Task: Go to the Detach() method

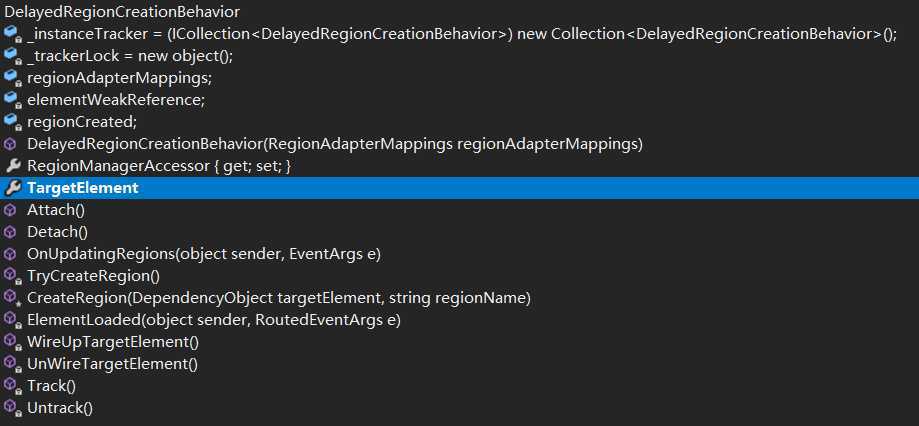Action: (57, 232)
